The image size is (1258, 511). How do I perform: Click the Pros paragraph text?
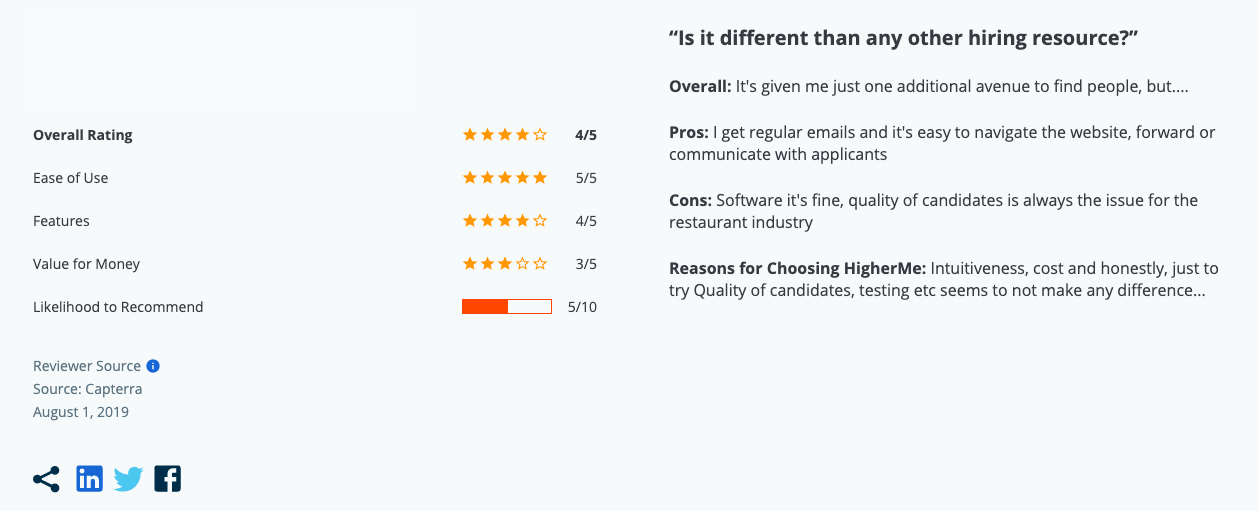tap(942, 143)
